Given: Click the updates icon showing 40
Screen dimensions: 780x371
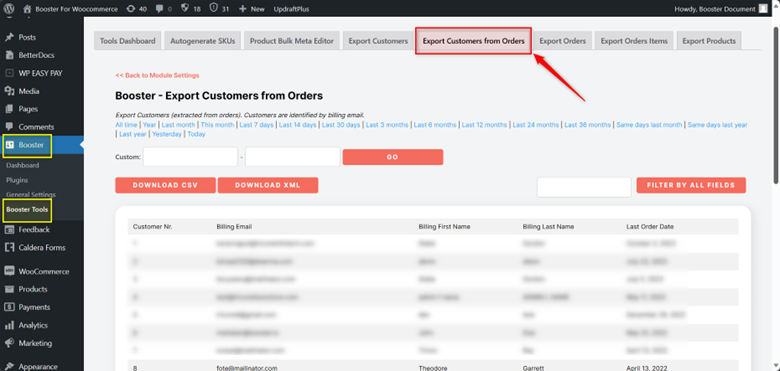Looking at the screenshot, I should click(131, 8).
